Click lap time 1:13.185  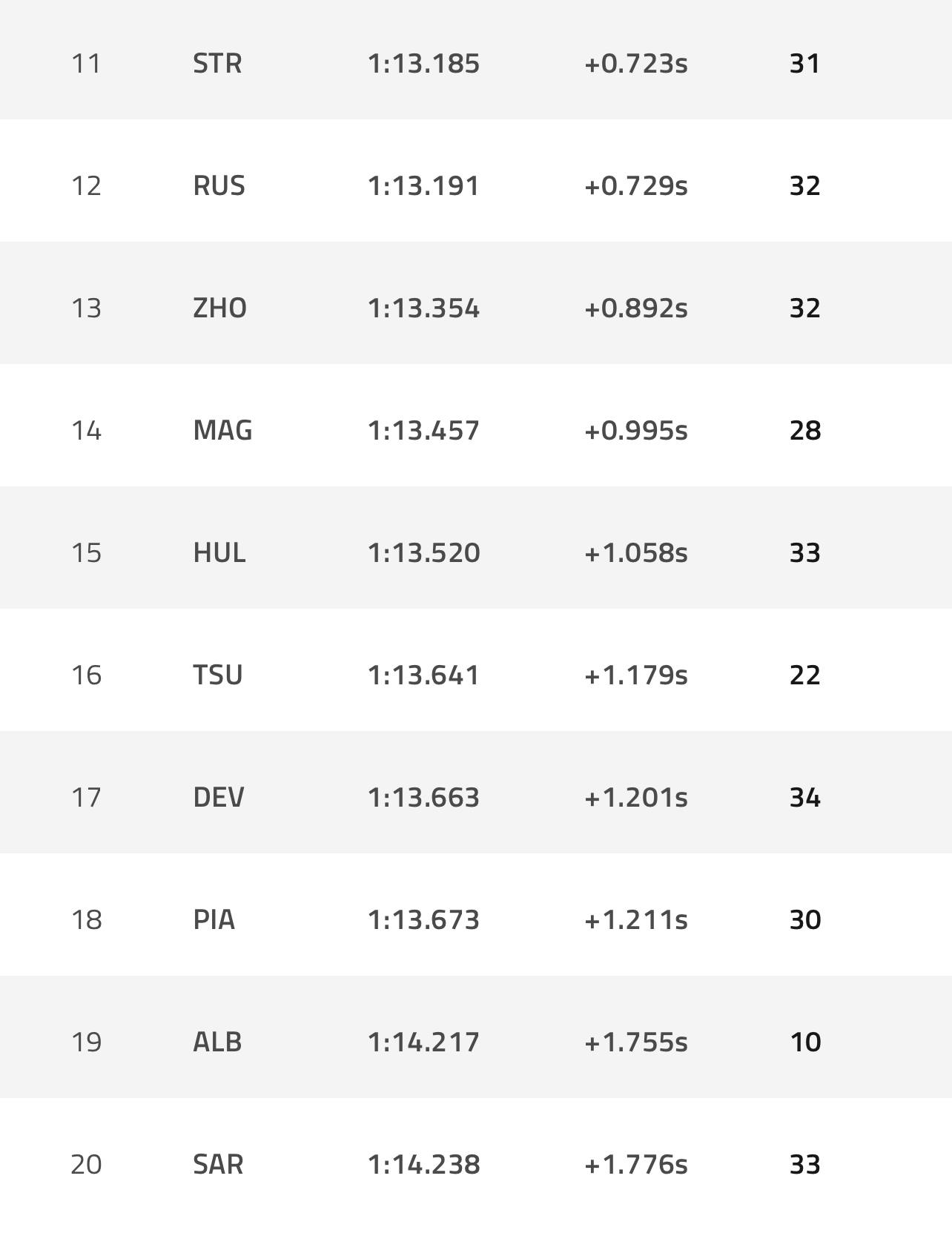pyautogui.click(x=423, y=64)
